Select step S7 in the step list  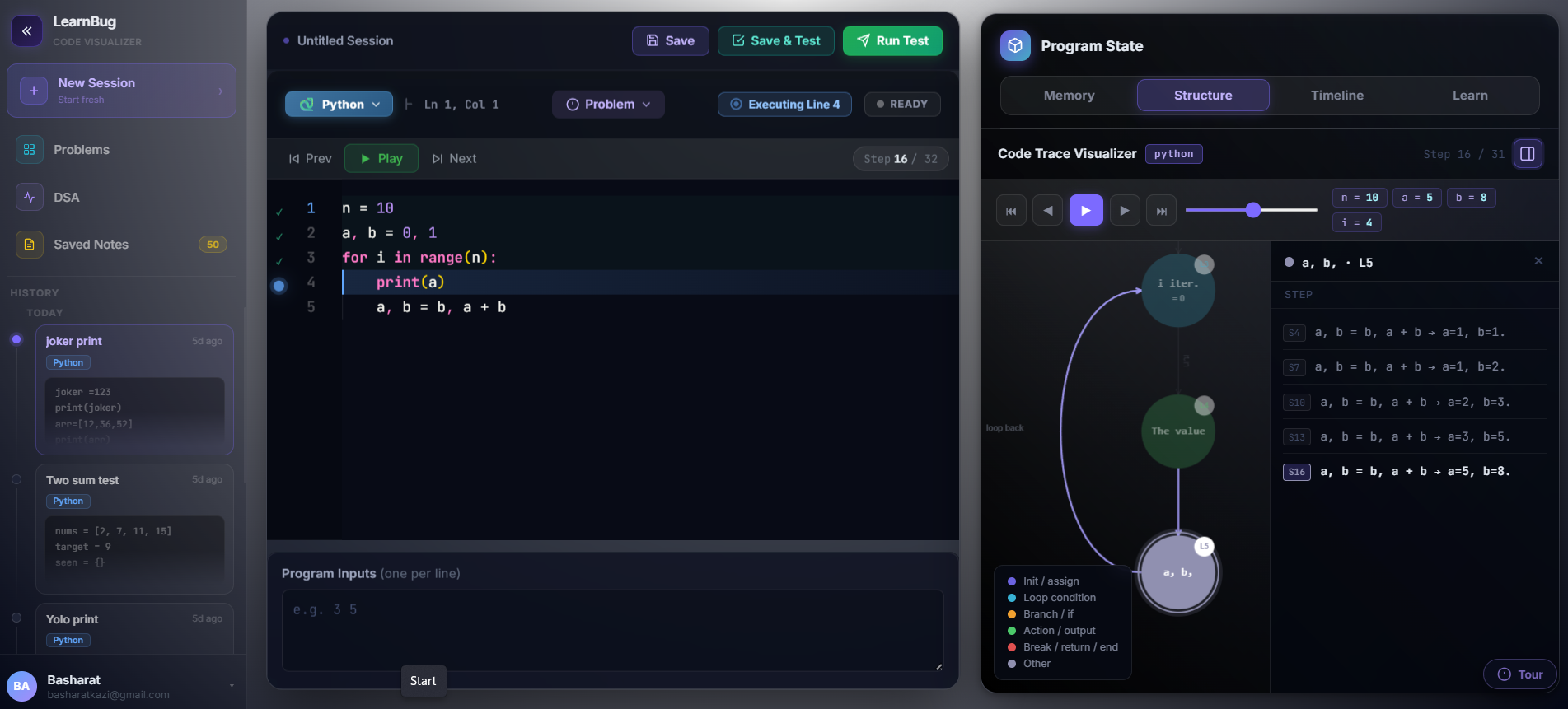(1413, 367)
